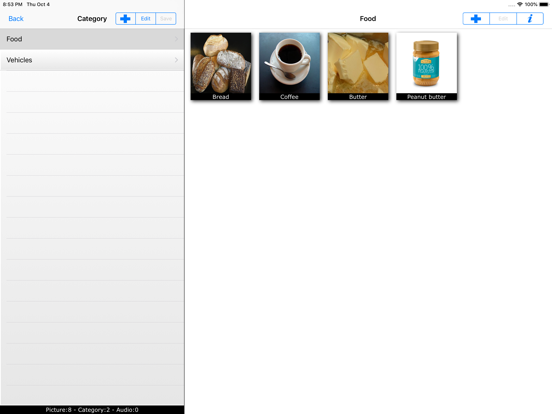Viewport: 552px width, 414px height.
Task: Click the Wi-Fi icon in status bar
Action: pos(520,4)
